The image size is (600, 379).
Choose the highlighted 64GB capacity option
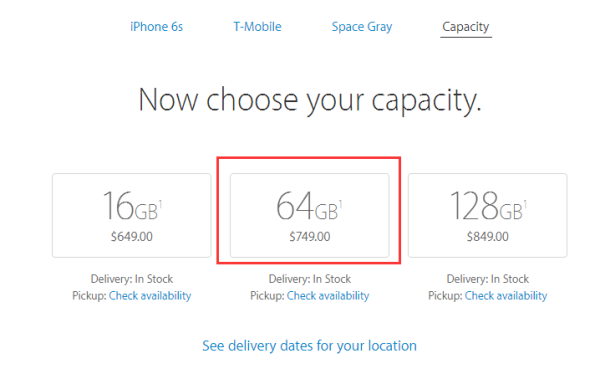pyautogui.click(x=310, y=216)
